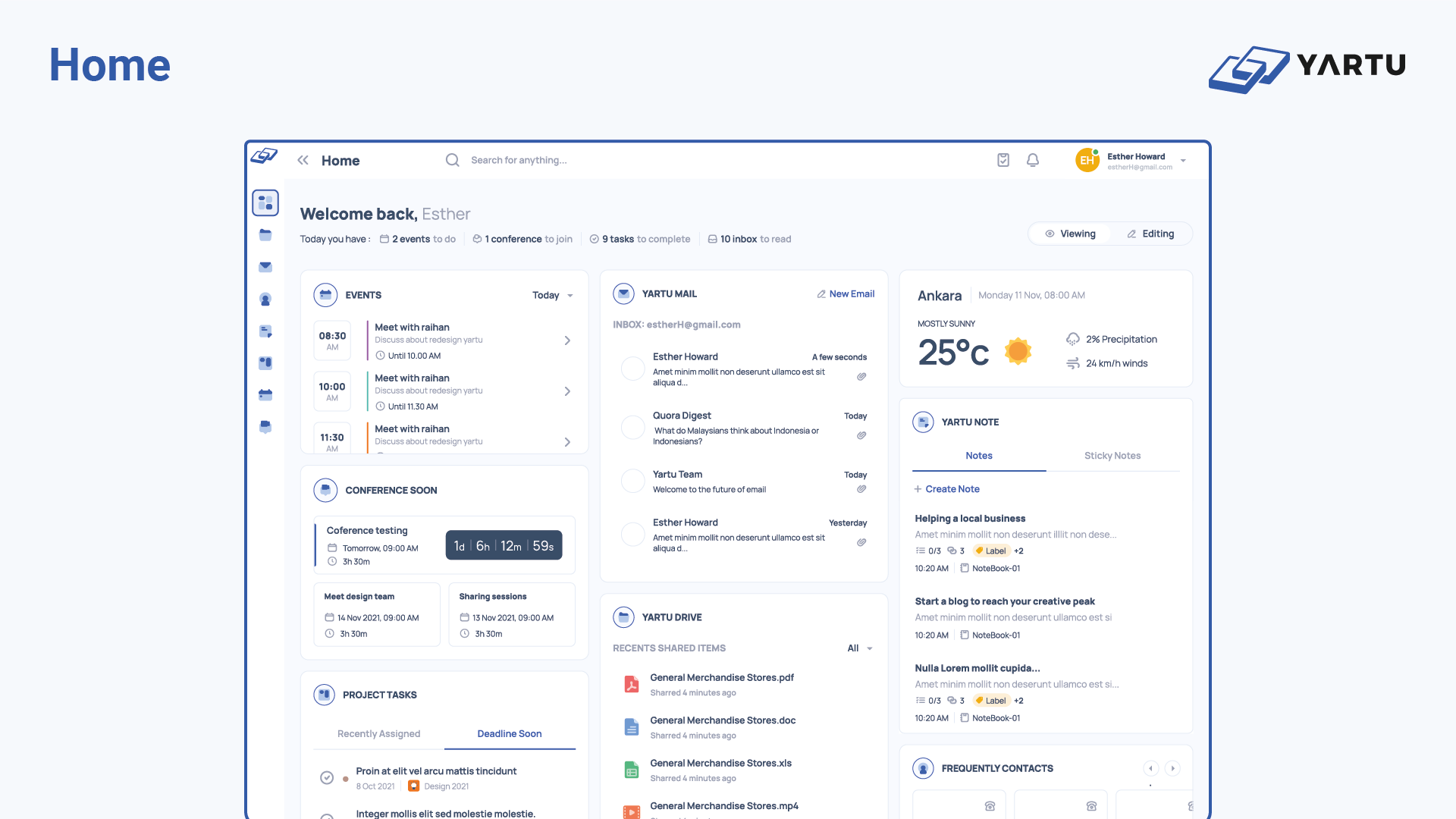Click '2 events to do' summary
This screenshot has width=1456, height=819.
tap(418, 239)
